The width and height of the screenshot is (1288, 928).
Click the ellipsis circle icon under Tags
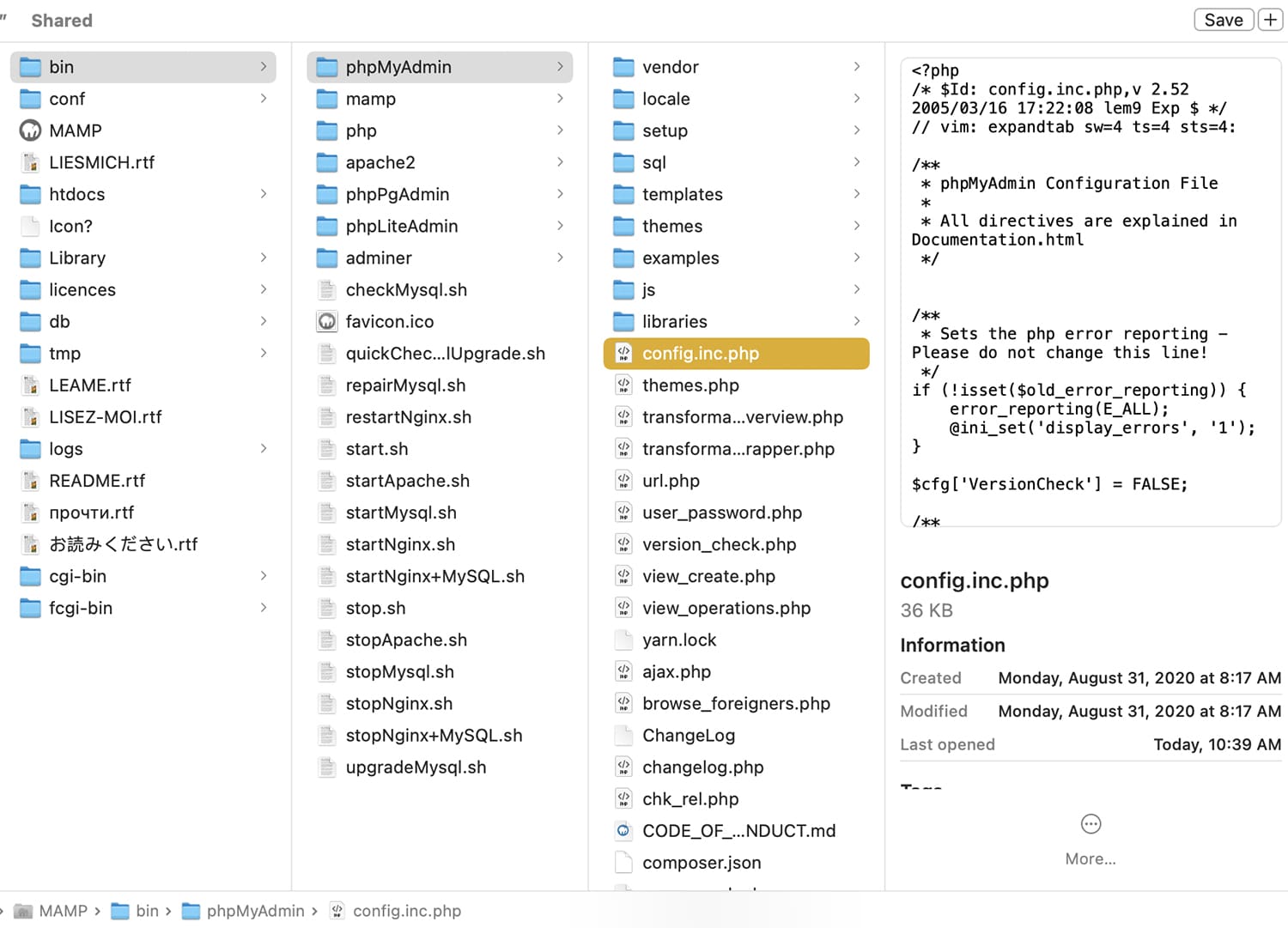pyautogui.click(x=1090, y=823)
